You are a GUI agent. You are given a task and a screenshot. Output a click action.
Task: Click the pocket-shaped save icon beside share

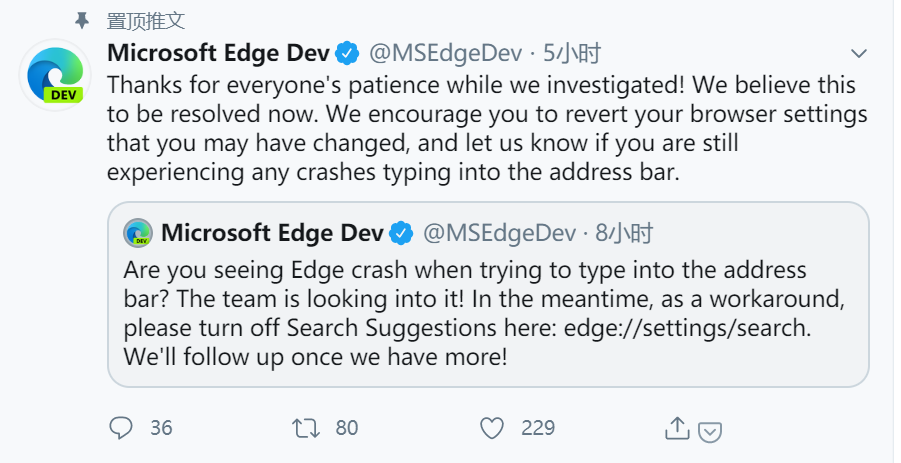[710, 431]
